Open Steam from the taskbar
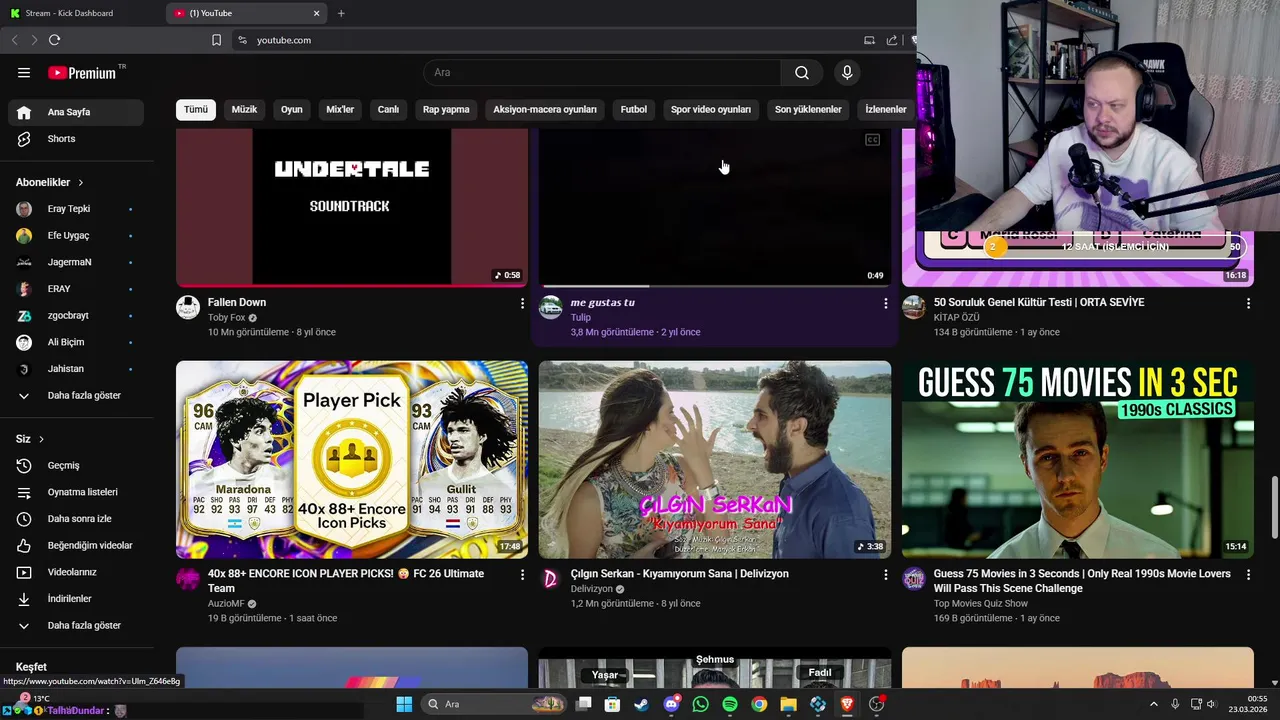This screenshot has width=1280, height=720. [641, 704]
